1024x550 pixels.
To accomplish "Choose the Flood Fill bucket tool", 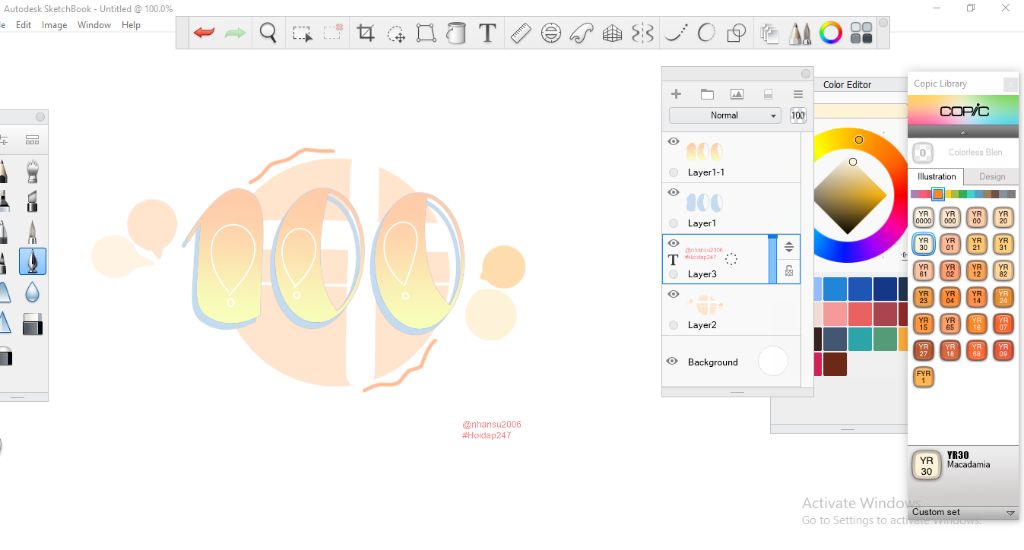I will coord(456,33).
